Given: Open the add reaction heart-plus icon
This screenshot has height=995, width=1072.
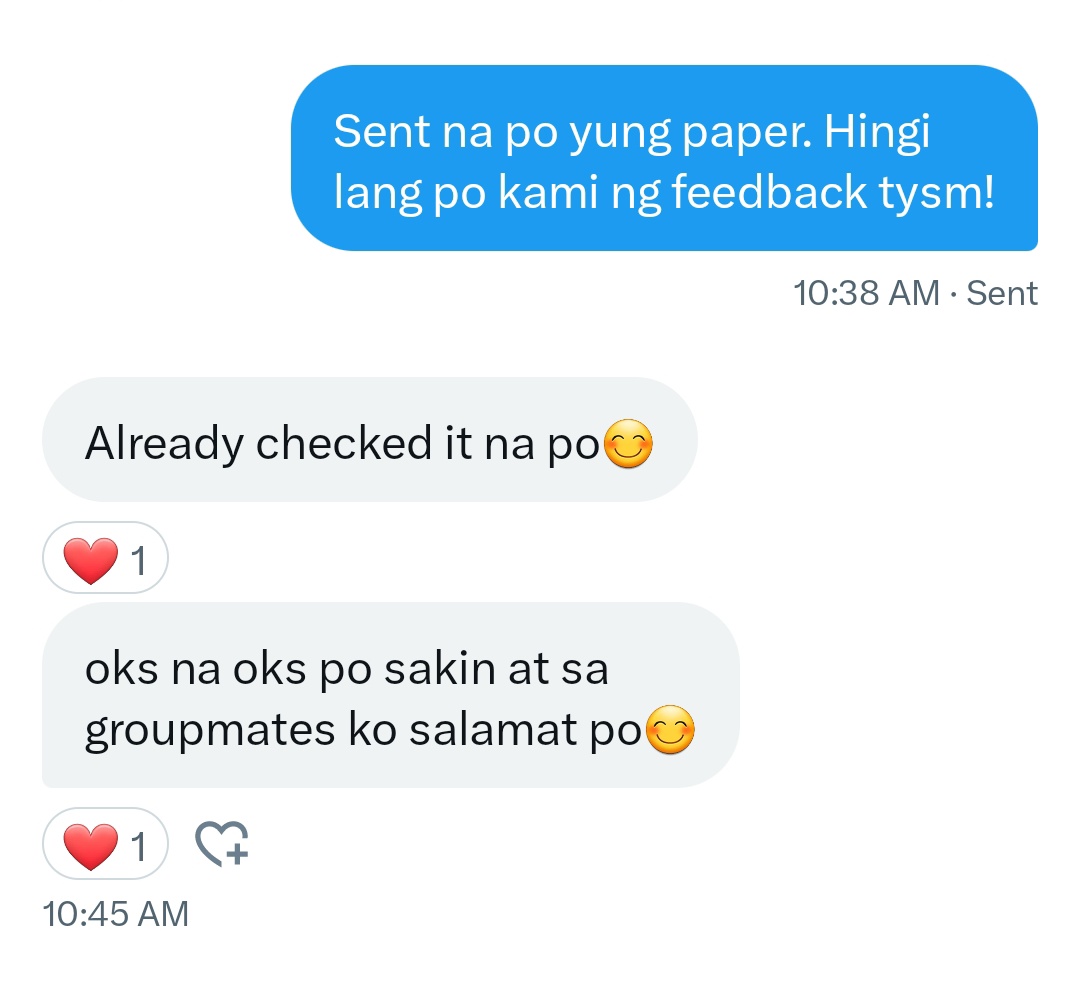Looking at the screenshot, I should pos(222,843).
